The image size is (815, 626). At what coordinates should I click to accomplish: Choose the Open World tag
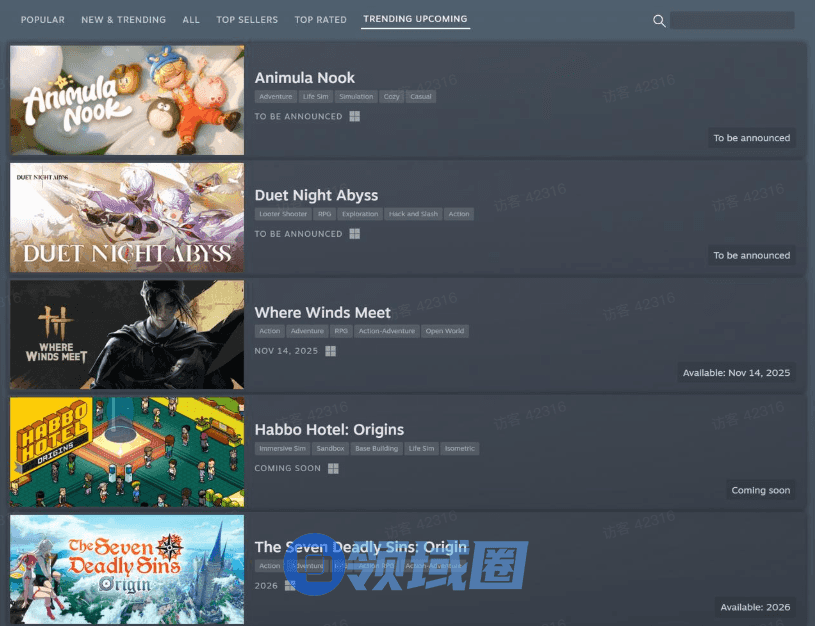tap(445, 331)
